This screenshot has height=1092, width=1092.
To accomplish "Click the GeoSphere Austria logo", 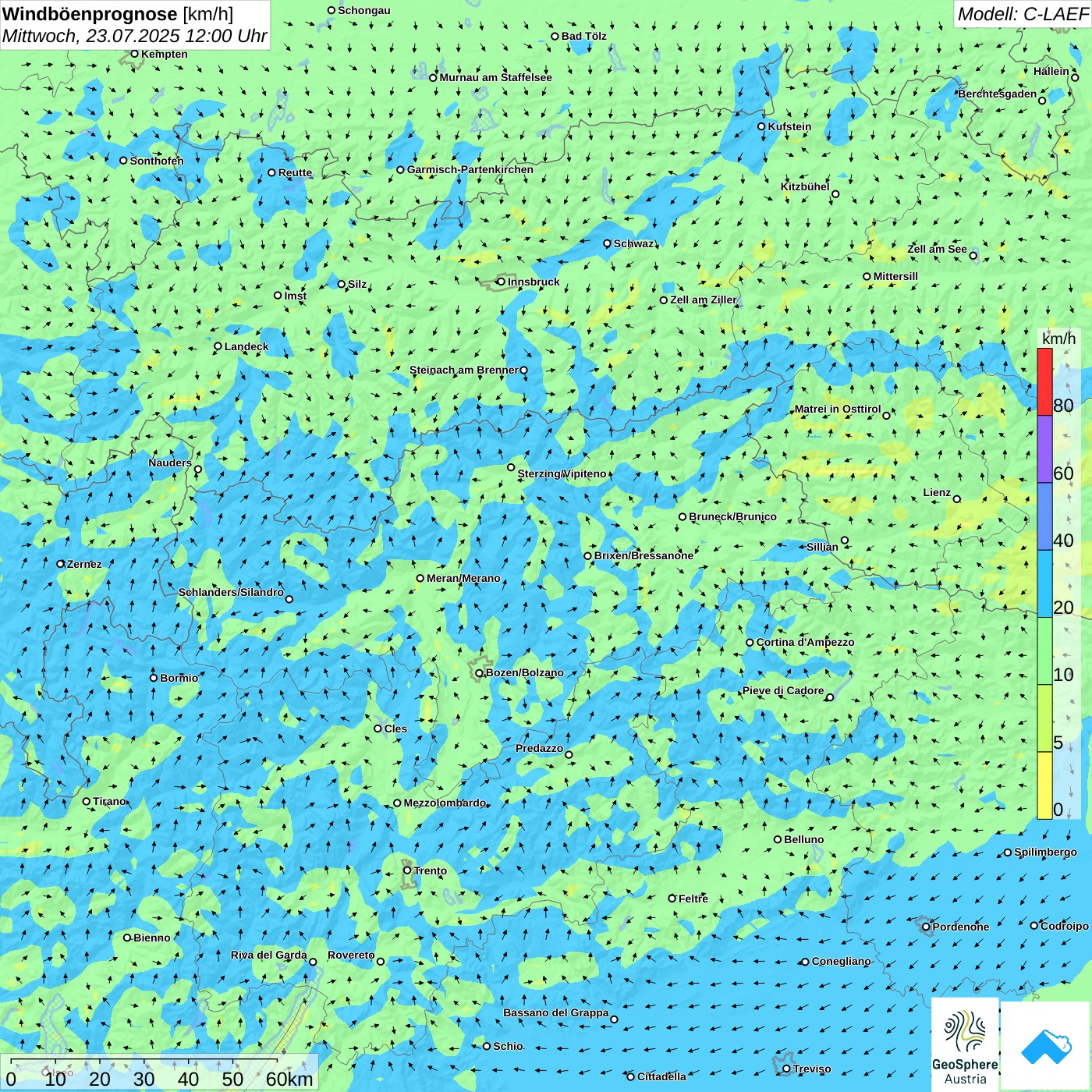I will pos(965,1044).
